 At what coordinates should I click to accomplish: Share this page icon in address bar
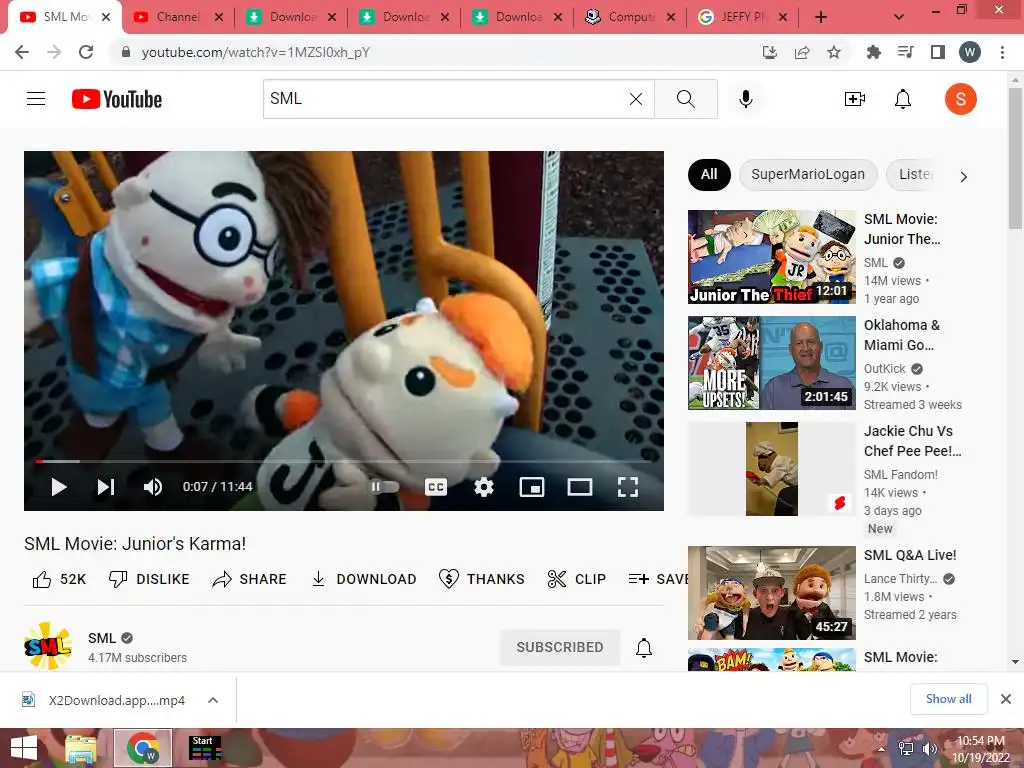click(802, 52)
